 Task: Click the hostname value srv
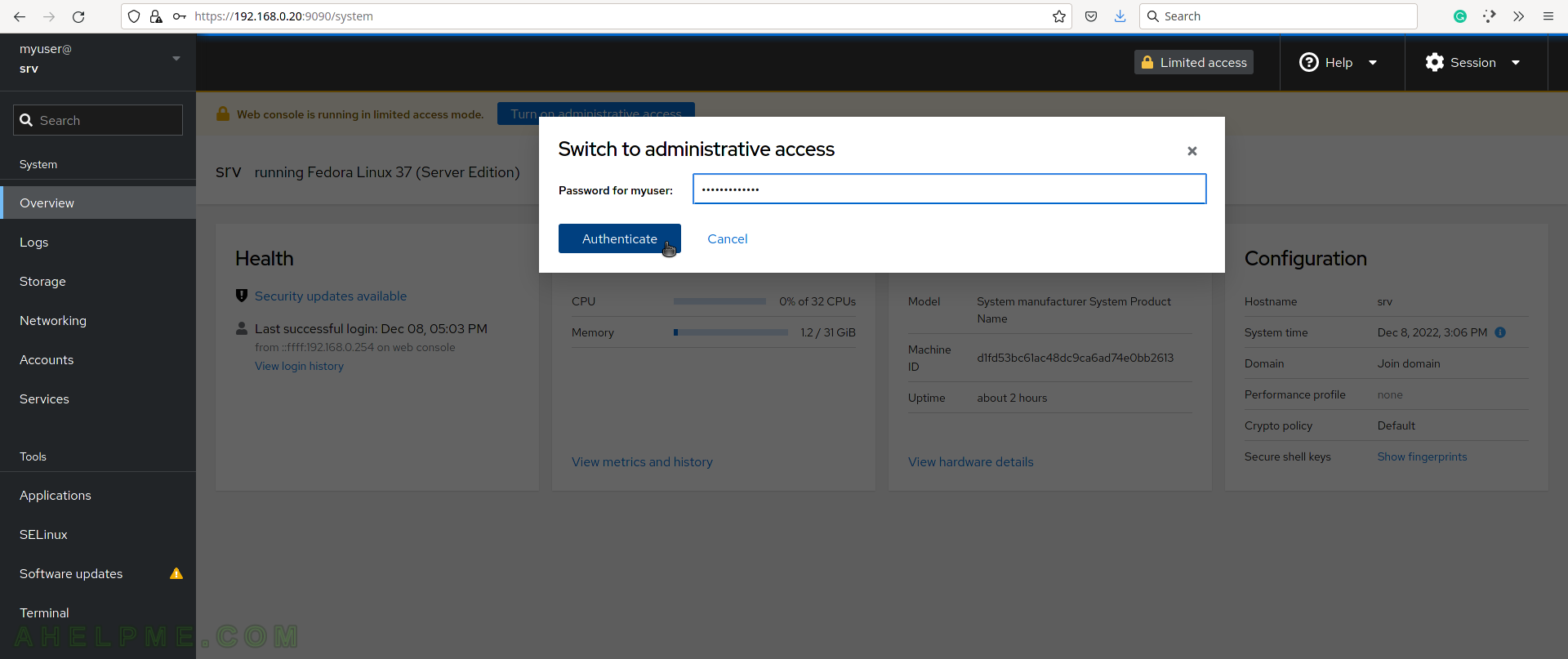click(1385, 301)
